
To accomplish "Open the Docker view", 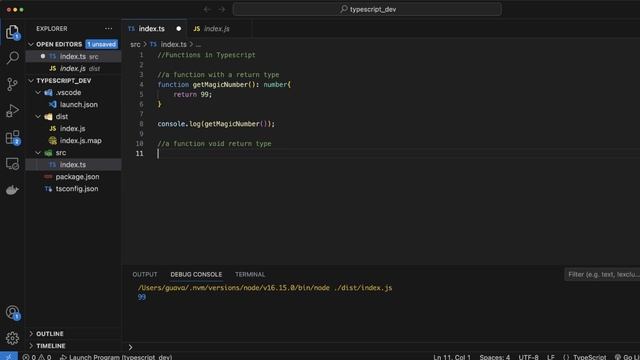I will coord(12,190).
